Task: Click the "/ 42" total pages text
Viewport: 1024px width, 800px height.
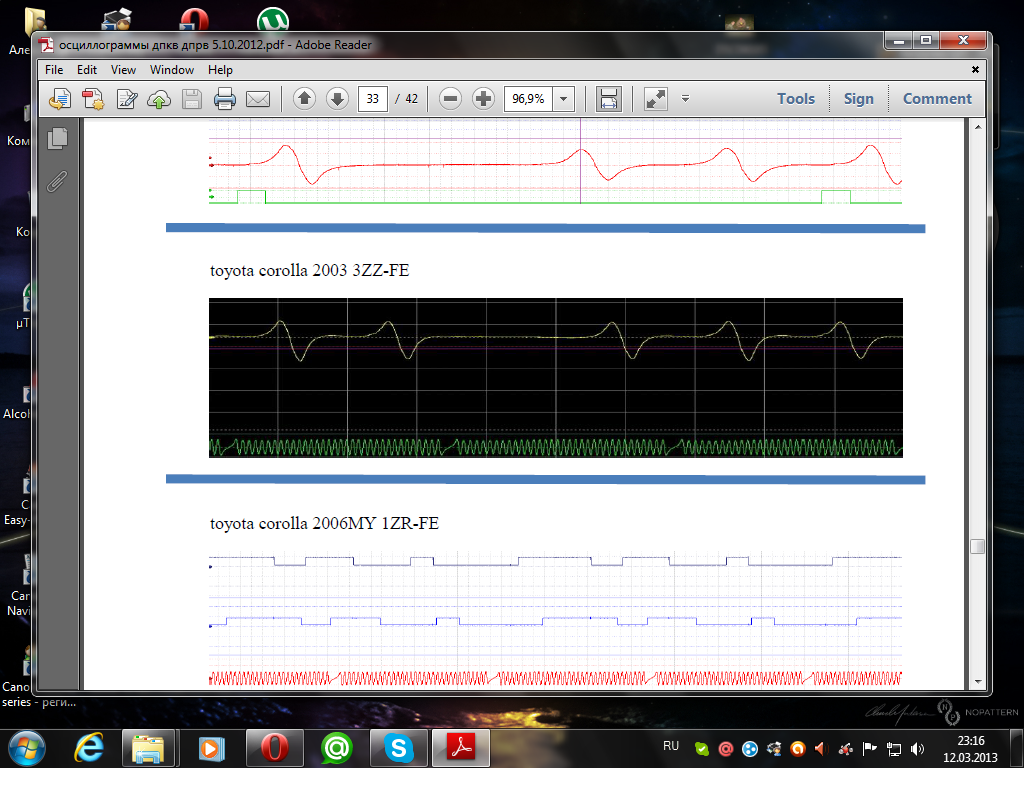Action: (x=407, y=99)
